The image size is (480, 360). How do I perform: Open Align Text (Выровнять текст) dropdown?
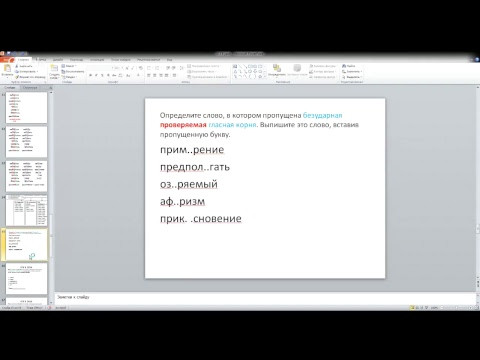(202, 71)
